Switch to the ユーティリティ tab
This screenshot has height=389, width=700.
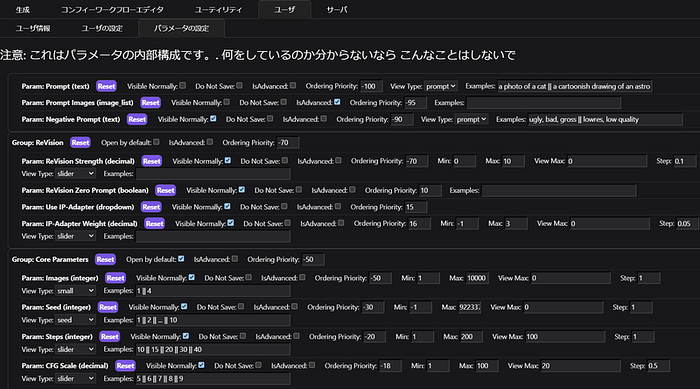pyautogui.click(x=218, y=9)
